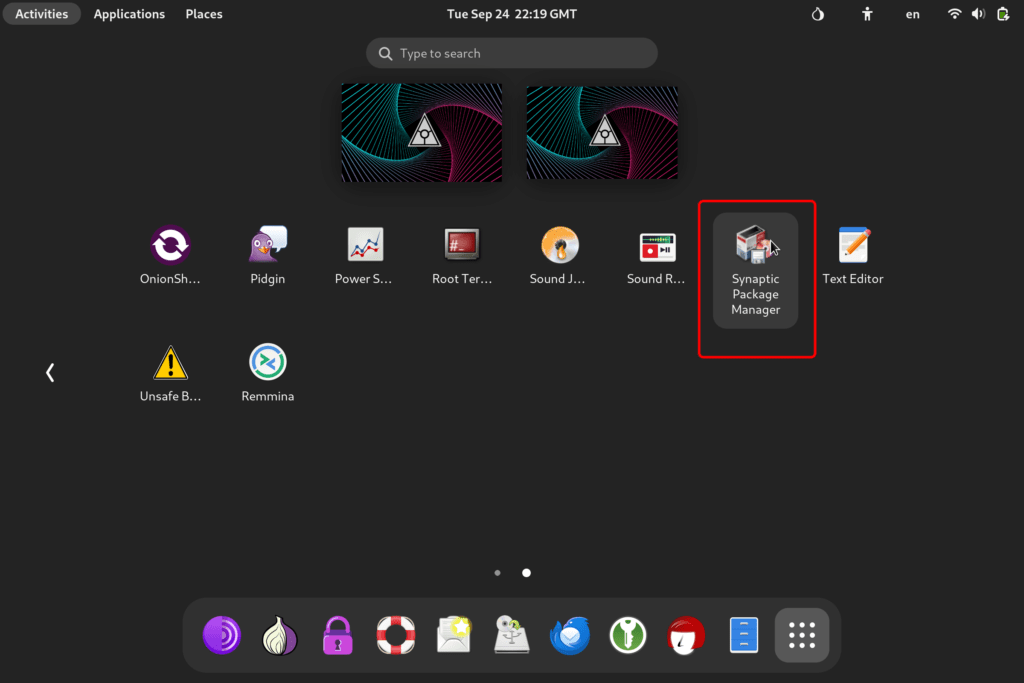Open the Places menu

coord(204,14)
